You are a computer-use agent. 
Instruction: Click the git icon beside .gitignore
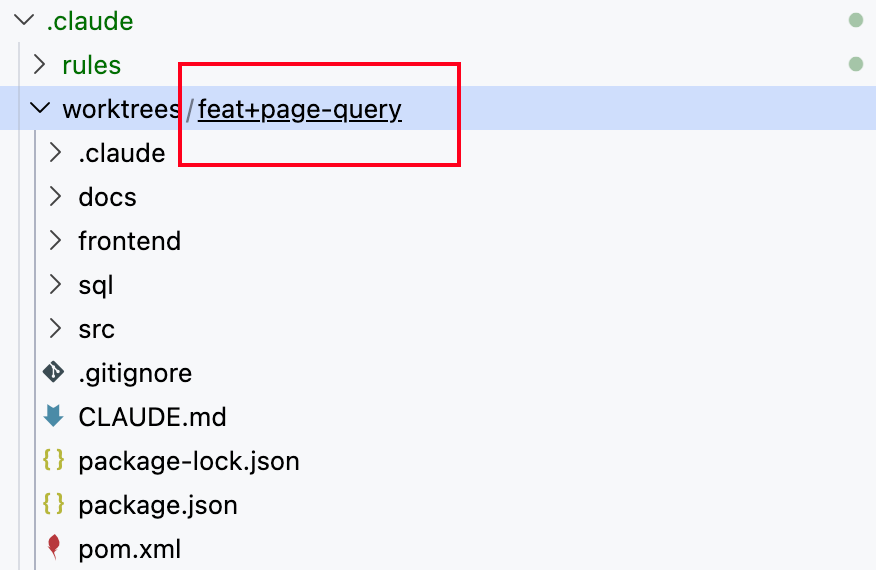pos(53,373)
